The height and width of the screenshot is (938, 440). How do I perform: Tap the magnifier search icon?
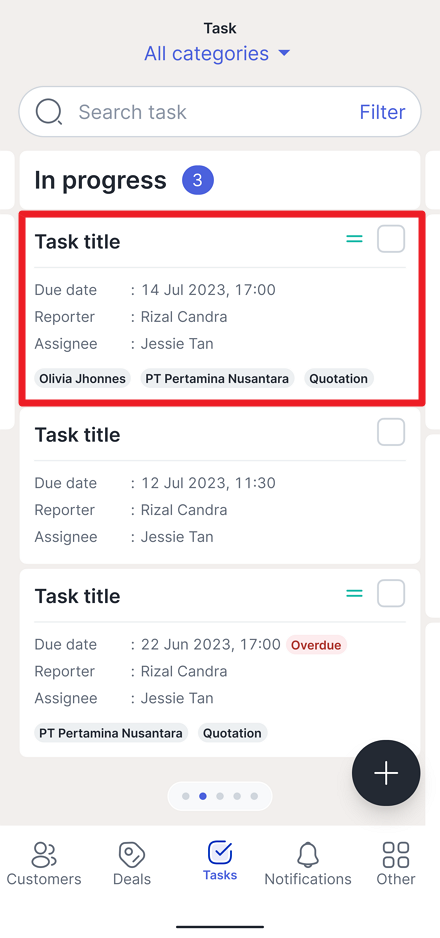click(49, 112)
